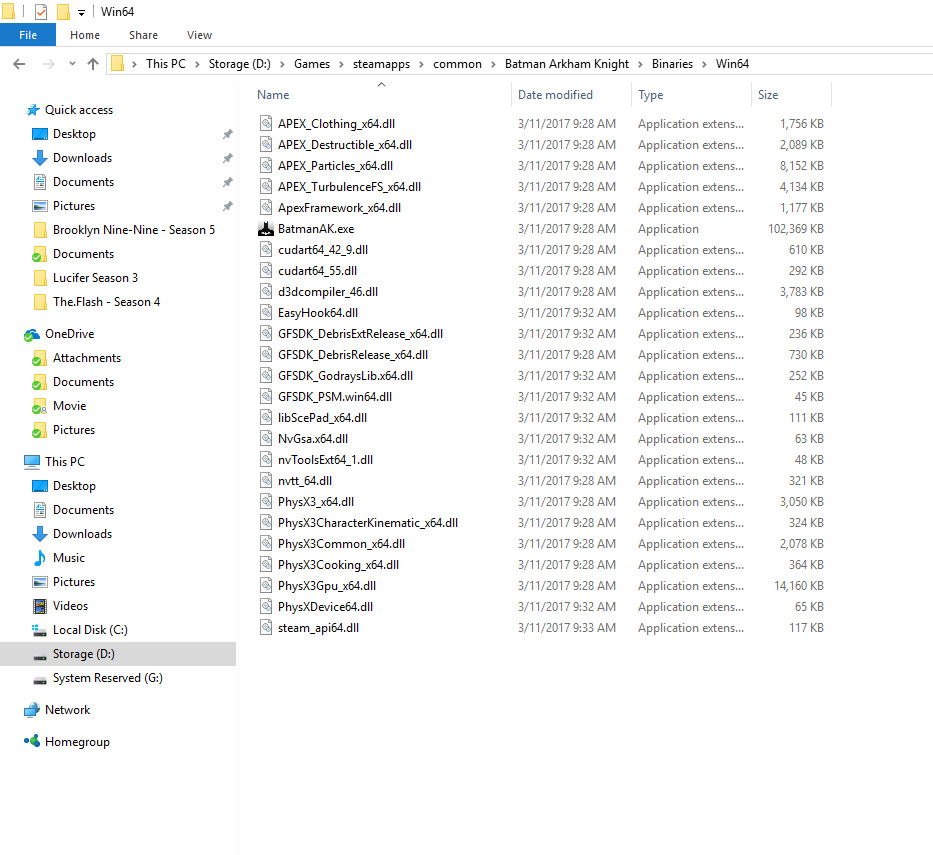Open Brooklyn Nine-Nine - Season 5 folder

133,230
